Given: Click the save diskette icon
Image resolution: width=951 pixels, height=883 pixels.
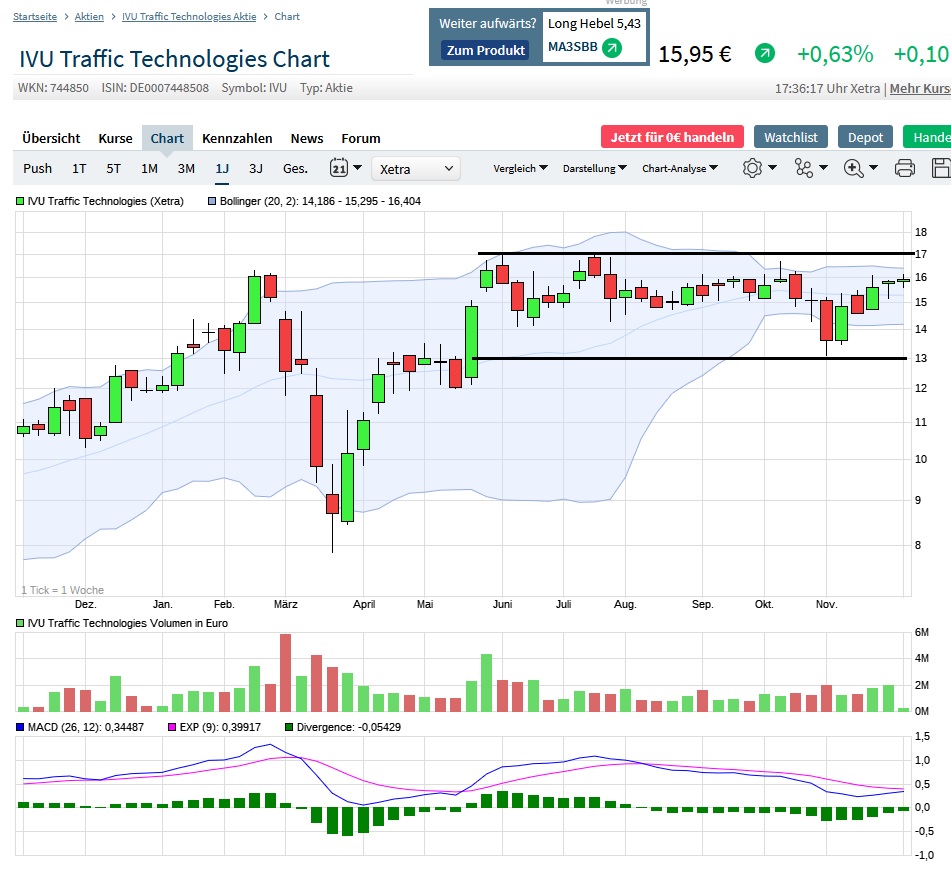Looking at the screenshot, I should pyautogui.click(x=941, y=168).
